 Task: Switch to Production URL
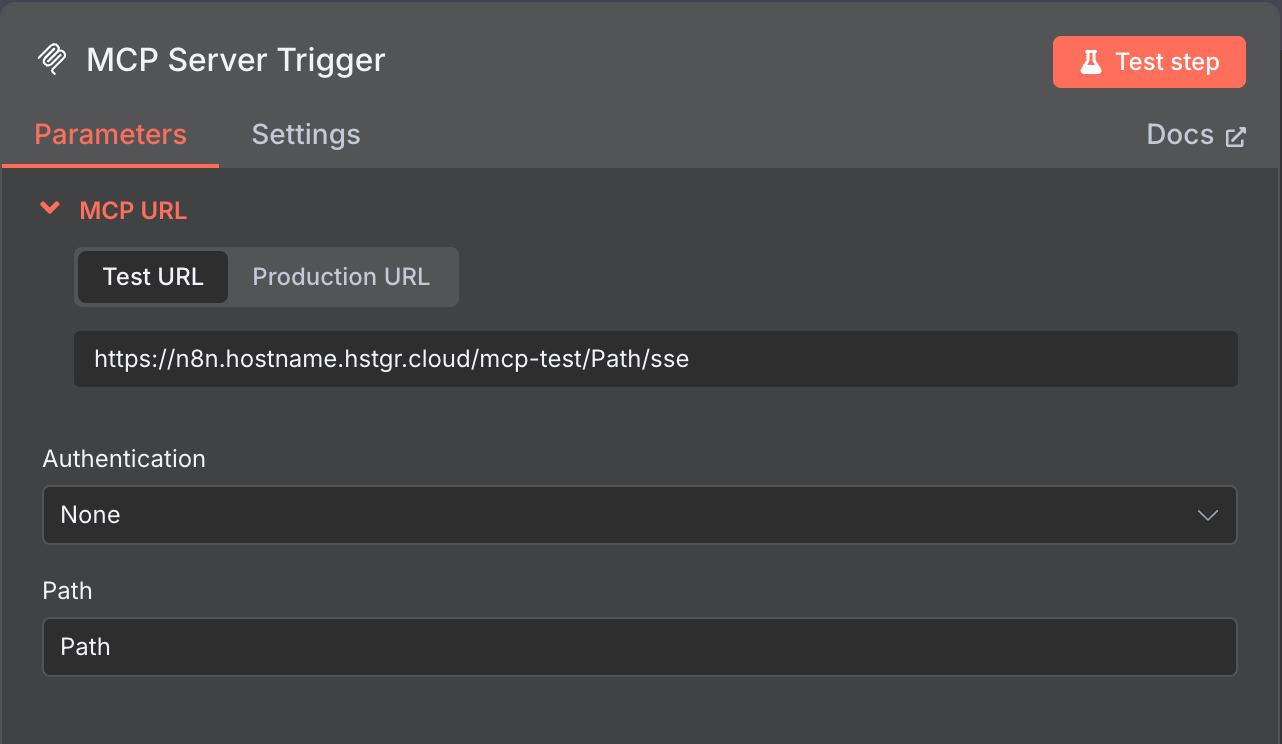tap(341, 276)
